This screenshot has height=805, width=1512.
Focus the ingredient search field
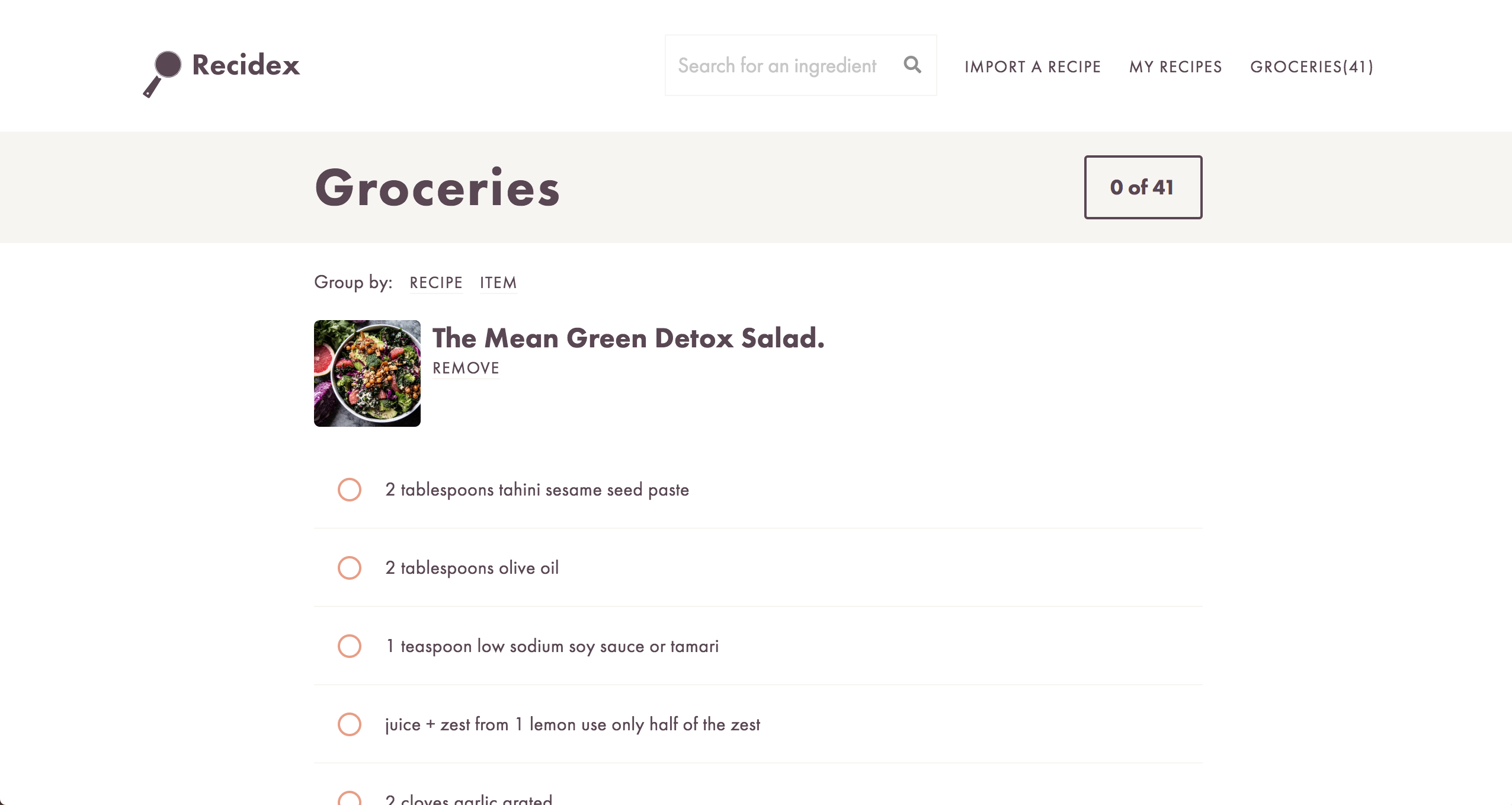pos(777,65)
